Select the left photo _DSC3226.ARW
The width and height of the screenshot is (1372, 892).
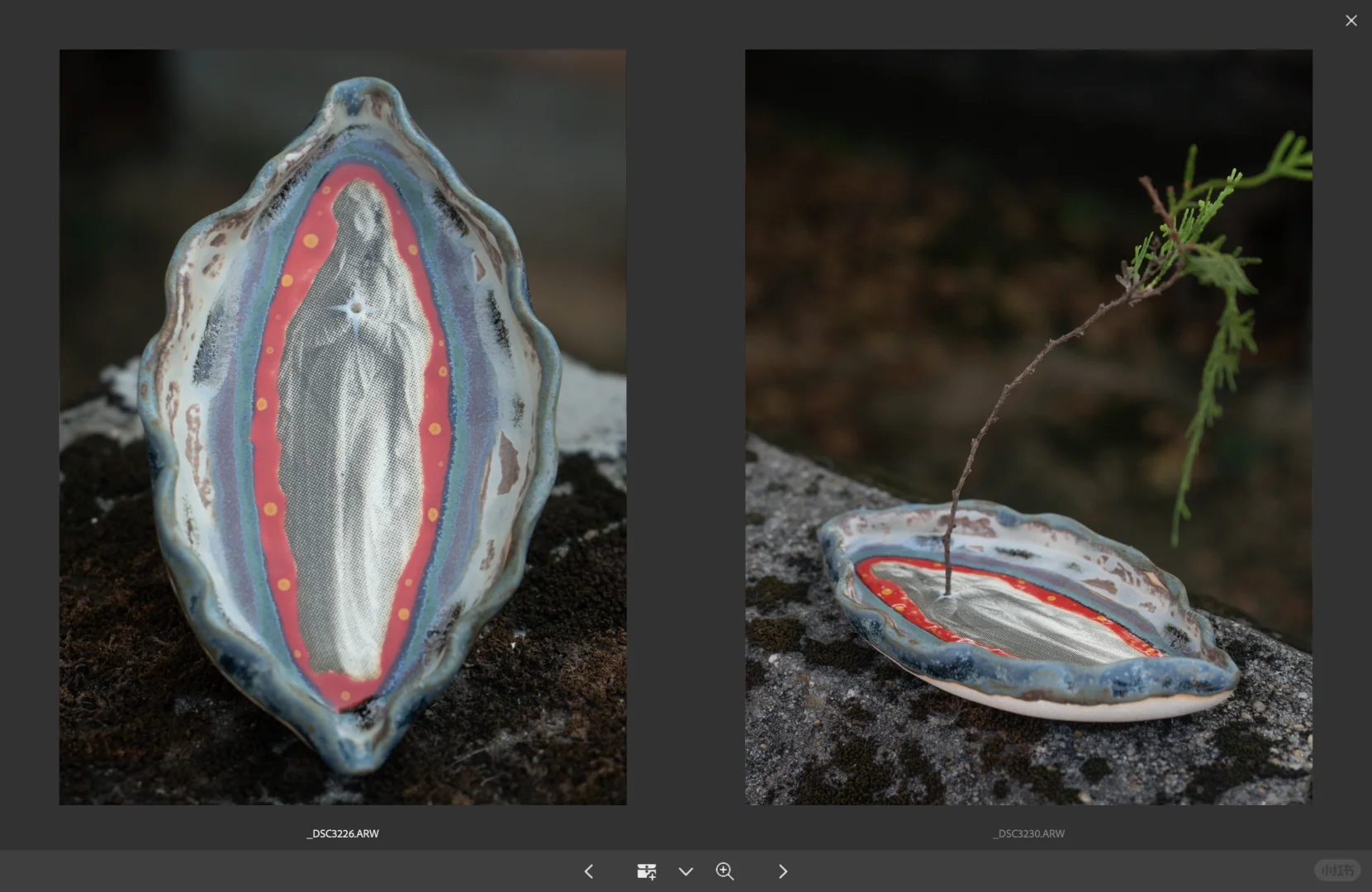pyautogui.click(x=343, y=427)
